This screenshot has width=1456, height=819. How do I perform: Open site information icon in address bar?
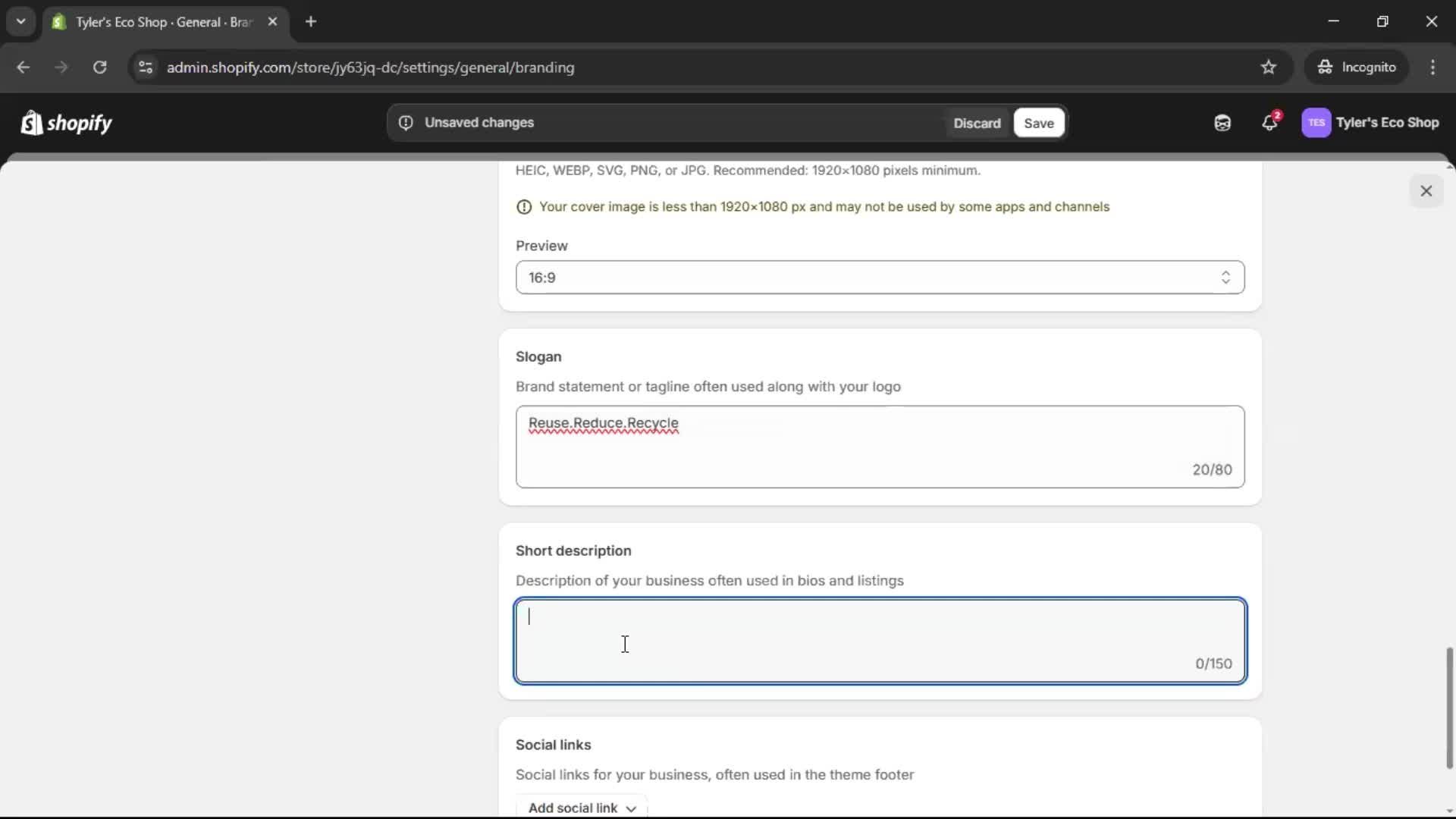click(x=145, y=67)
